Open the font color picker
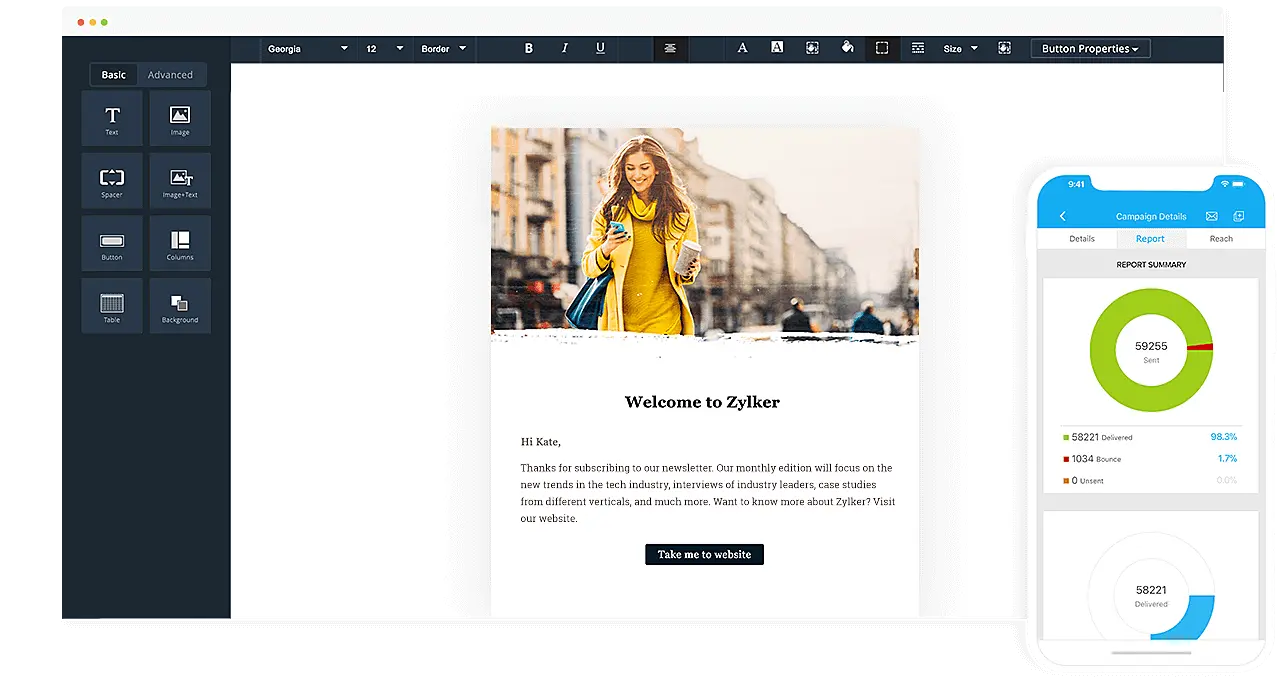The height and width of the screenshot is (680, 1280). (x=742, y=47)
